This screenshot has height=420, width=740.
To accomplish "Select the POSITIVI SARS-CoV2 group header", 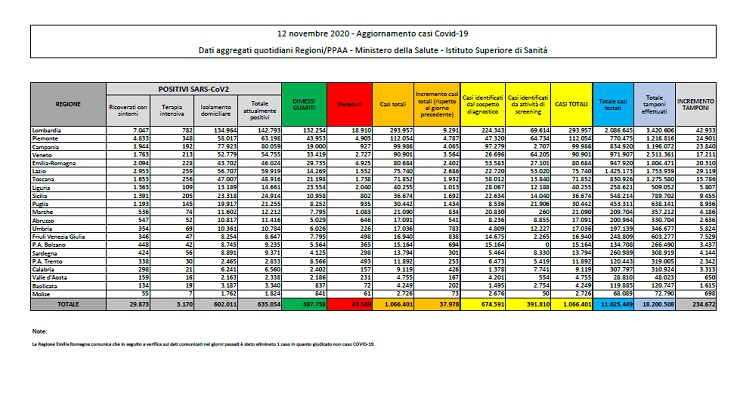I will click(196, 87).
